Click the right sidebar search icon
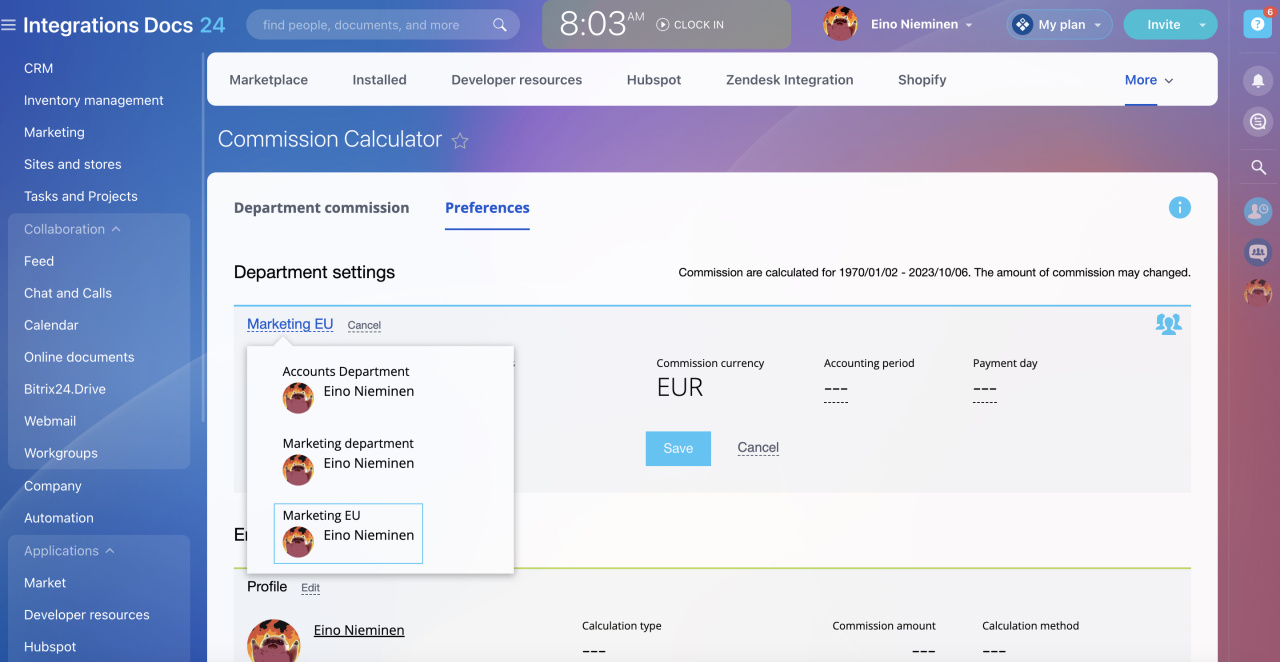The width and height of the screenshot is (1280, 662). tap(1258, 167)
